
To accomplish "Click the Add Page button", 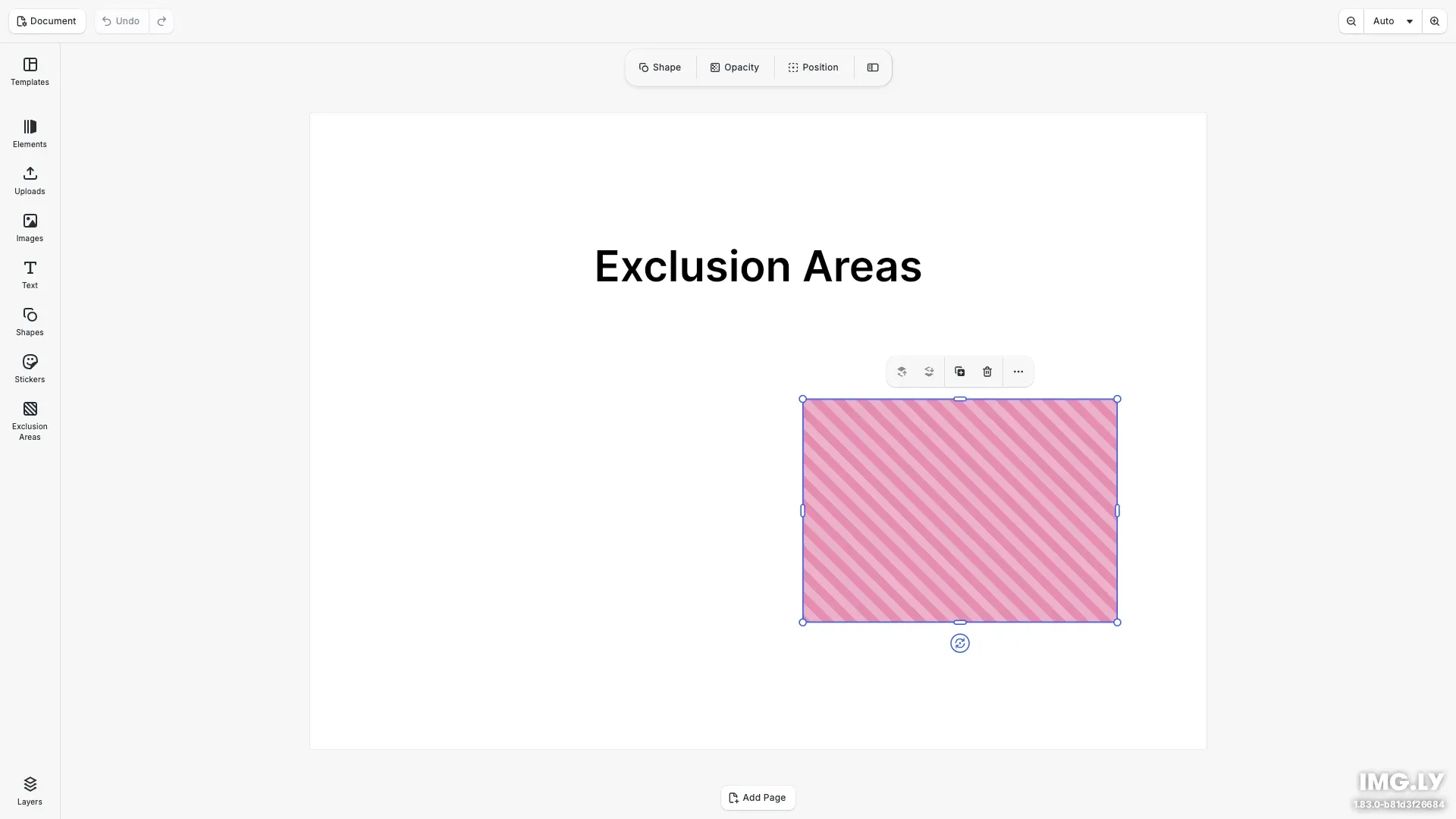I will coord(758,798).
